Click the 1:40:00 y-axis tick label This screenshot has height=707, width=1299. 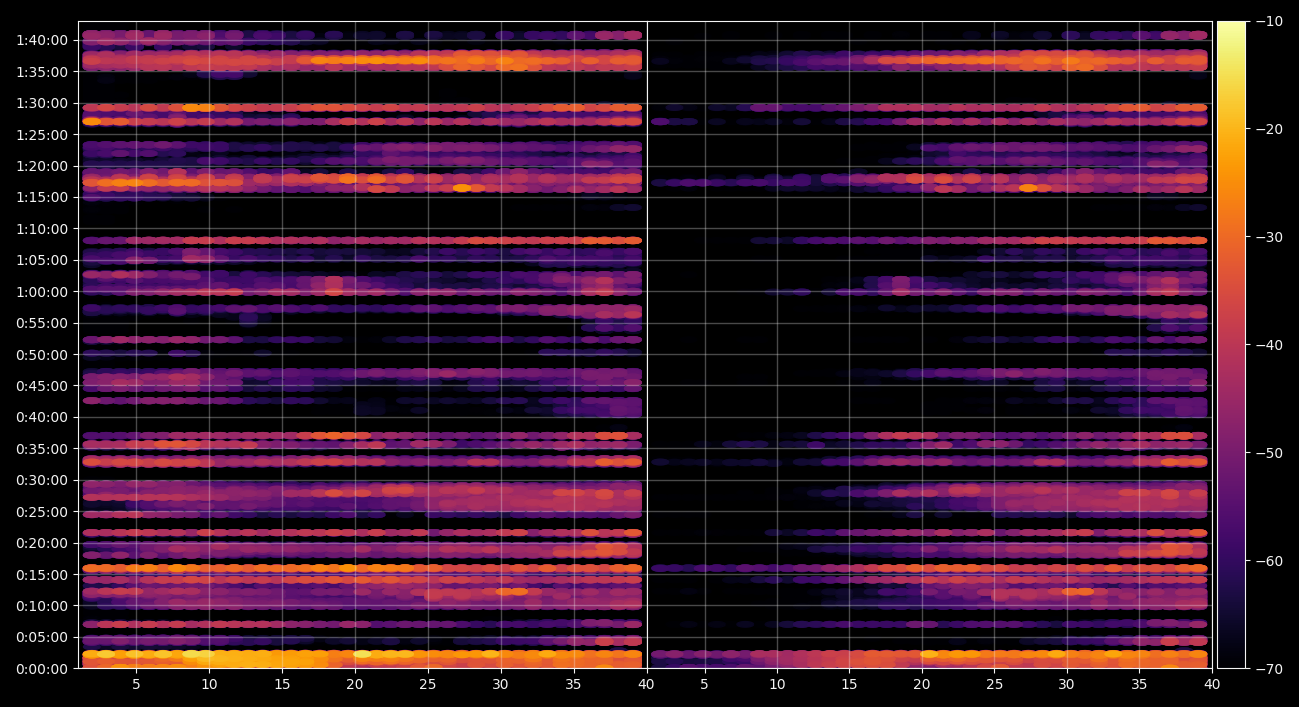42,40
